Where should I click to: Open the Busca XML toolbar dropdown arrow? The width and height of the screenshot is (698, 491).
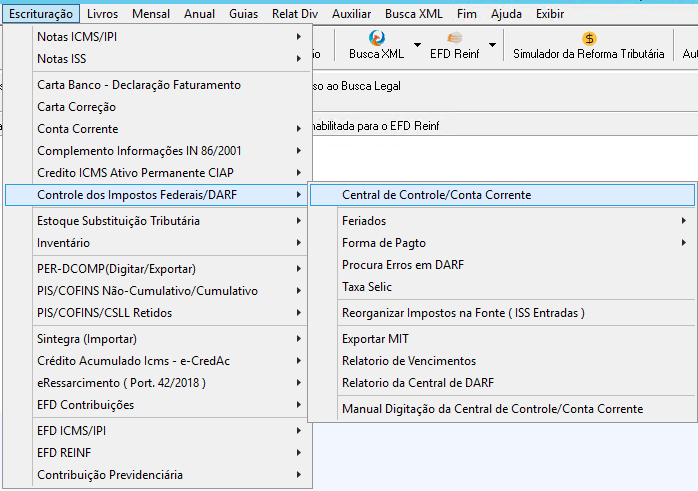[417, 45]
